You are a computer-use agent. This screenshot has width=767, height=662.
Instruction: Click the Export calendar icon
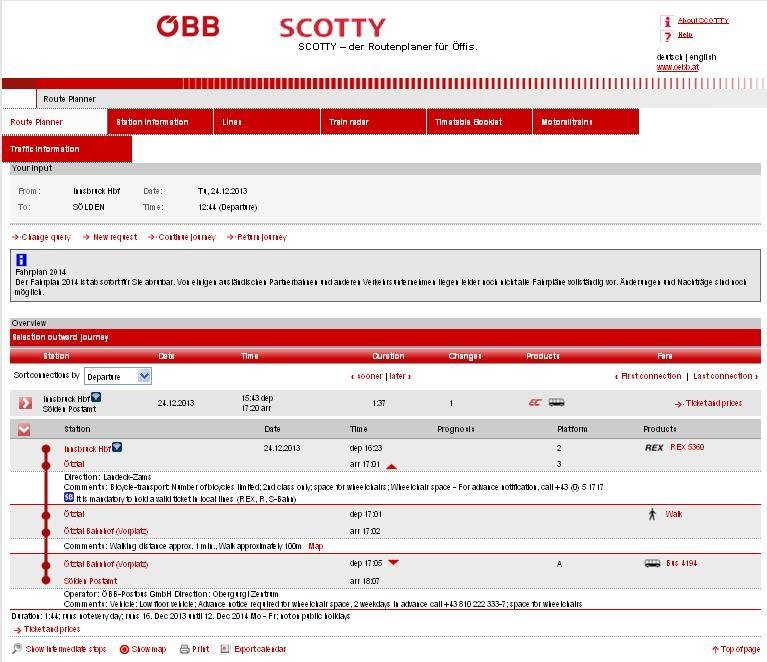coord(225,649)
